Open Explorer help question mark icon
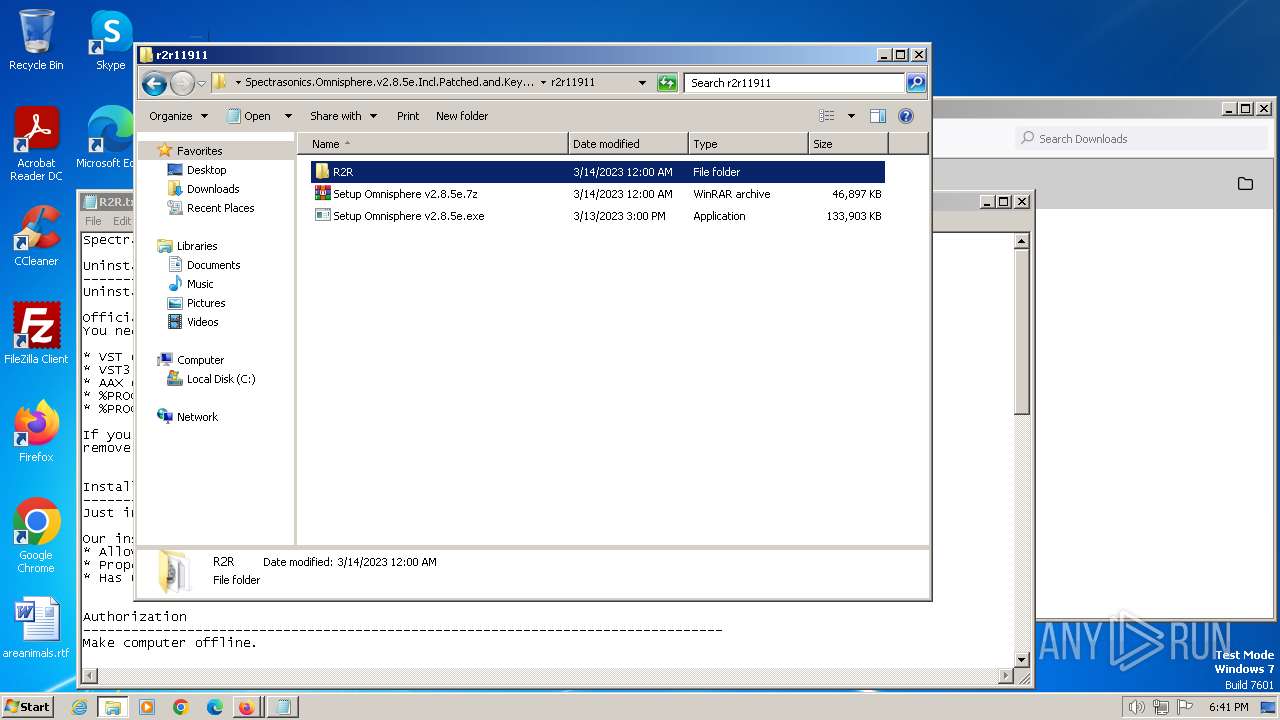The image size is (1280, 720). 906,116
